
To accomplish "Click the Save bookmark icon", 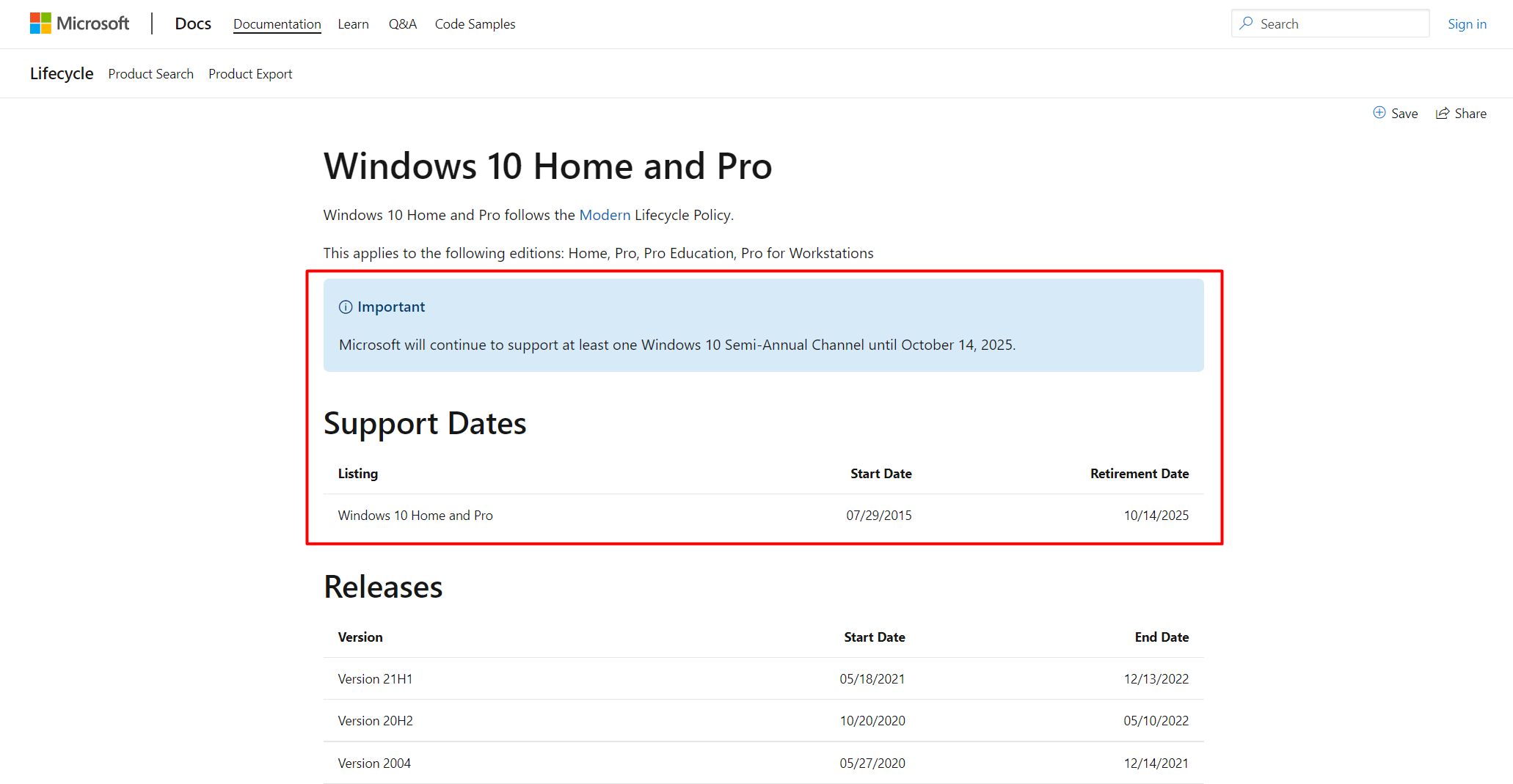I will click(x=1379, y=113).
